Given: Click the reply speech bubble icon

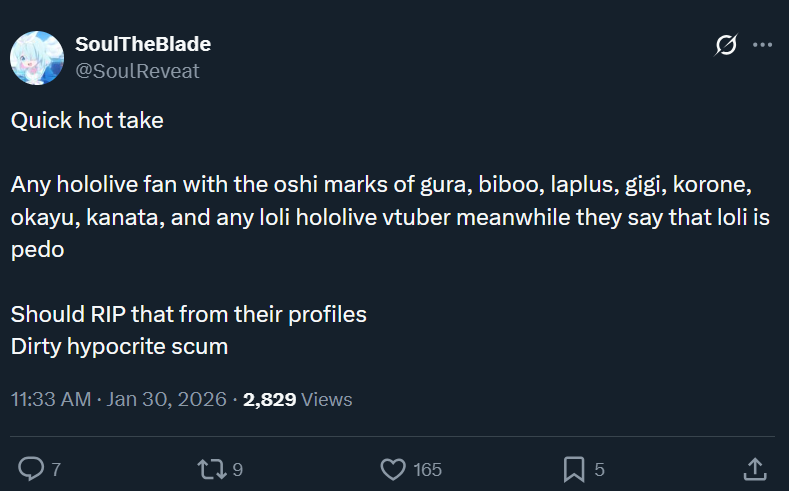Looking at the screenshot, I should click(32, 468).
